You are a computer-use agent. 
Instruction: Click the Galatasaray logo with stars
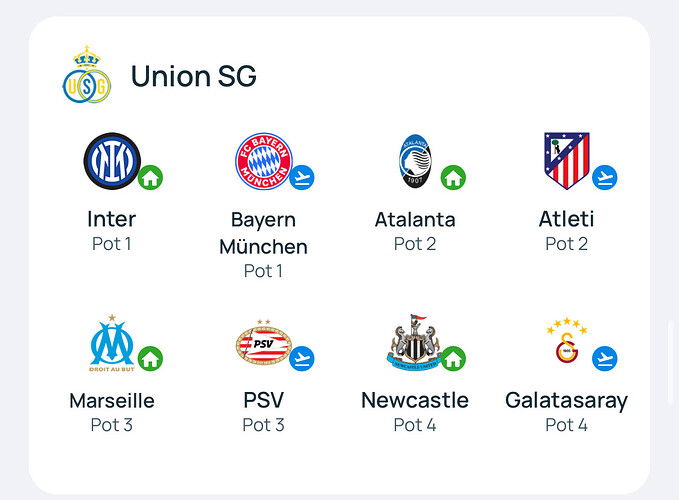click(x=566, y=341)
